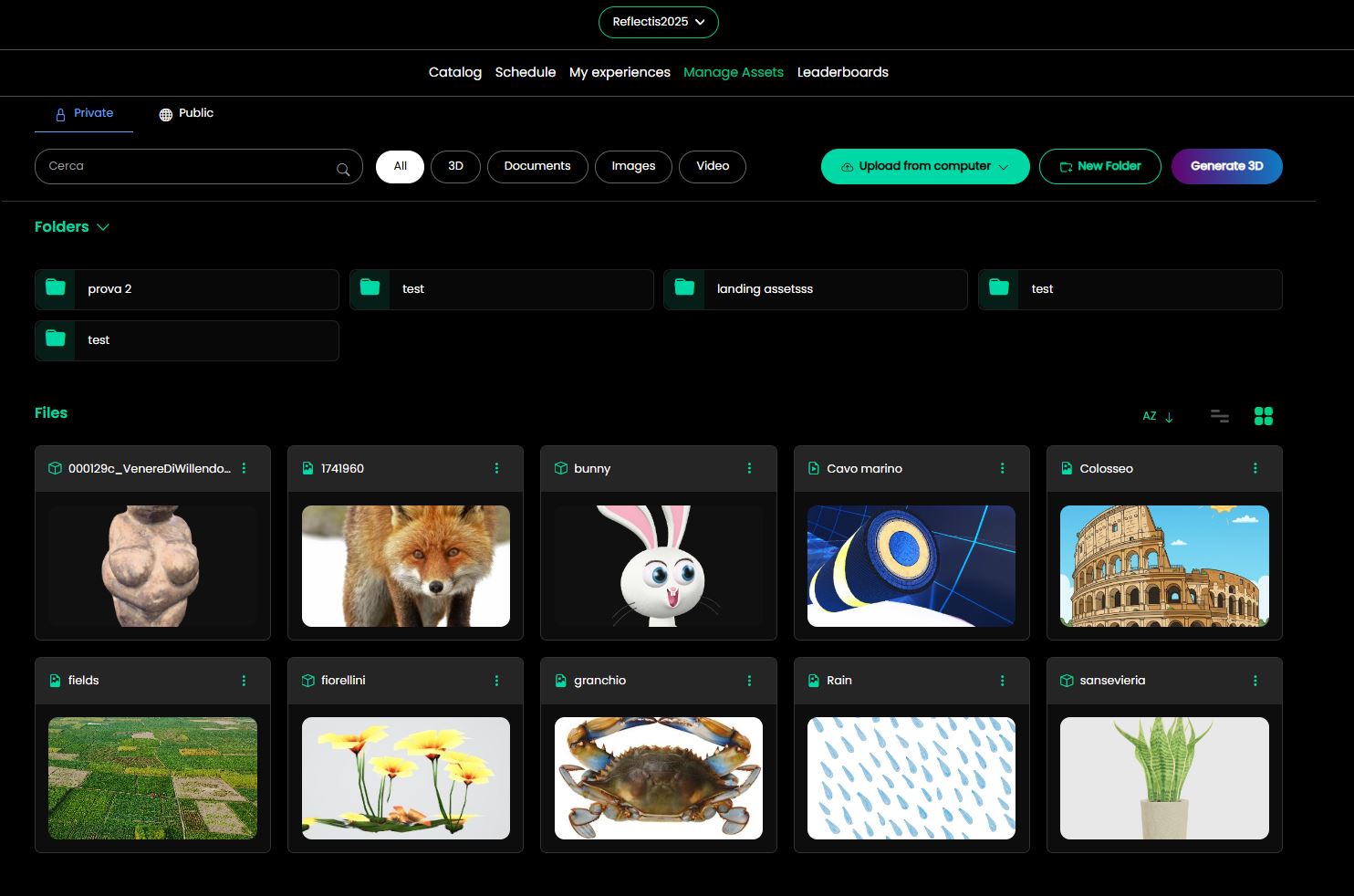Click the search magnifier icon

pyautogui.click(x=343, y=169)
